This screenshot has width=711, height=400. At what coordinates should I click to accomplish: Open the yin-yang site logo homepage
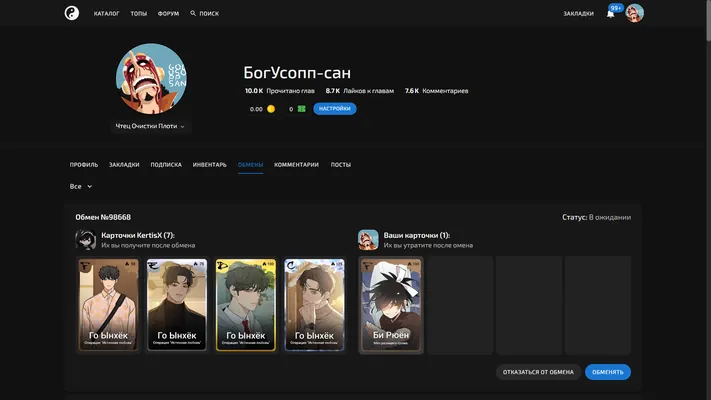pos(72,13)
